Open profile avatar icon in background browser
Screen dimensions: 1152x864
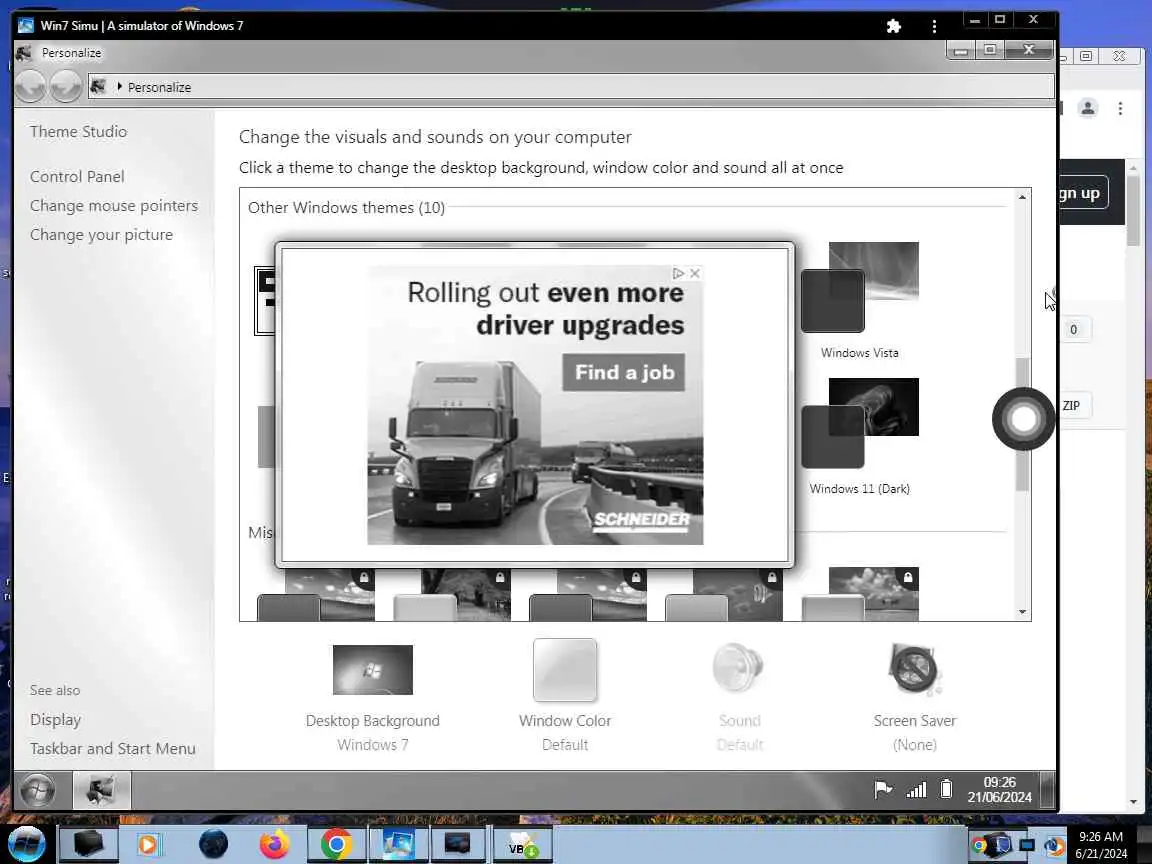pyautogui.click(x=1087, y=109)
